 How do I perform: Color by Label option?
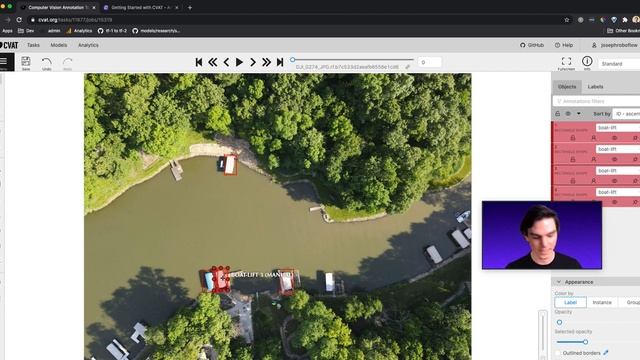pyautogui.click(x=570, y=302)
